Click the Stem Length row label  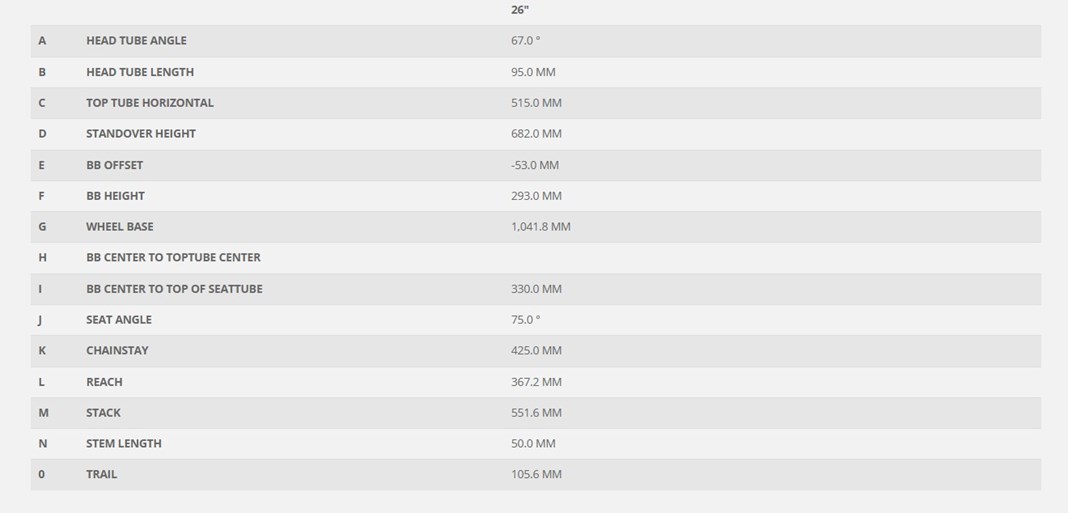tap(124, 444)
